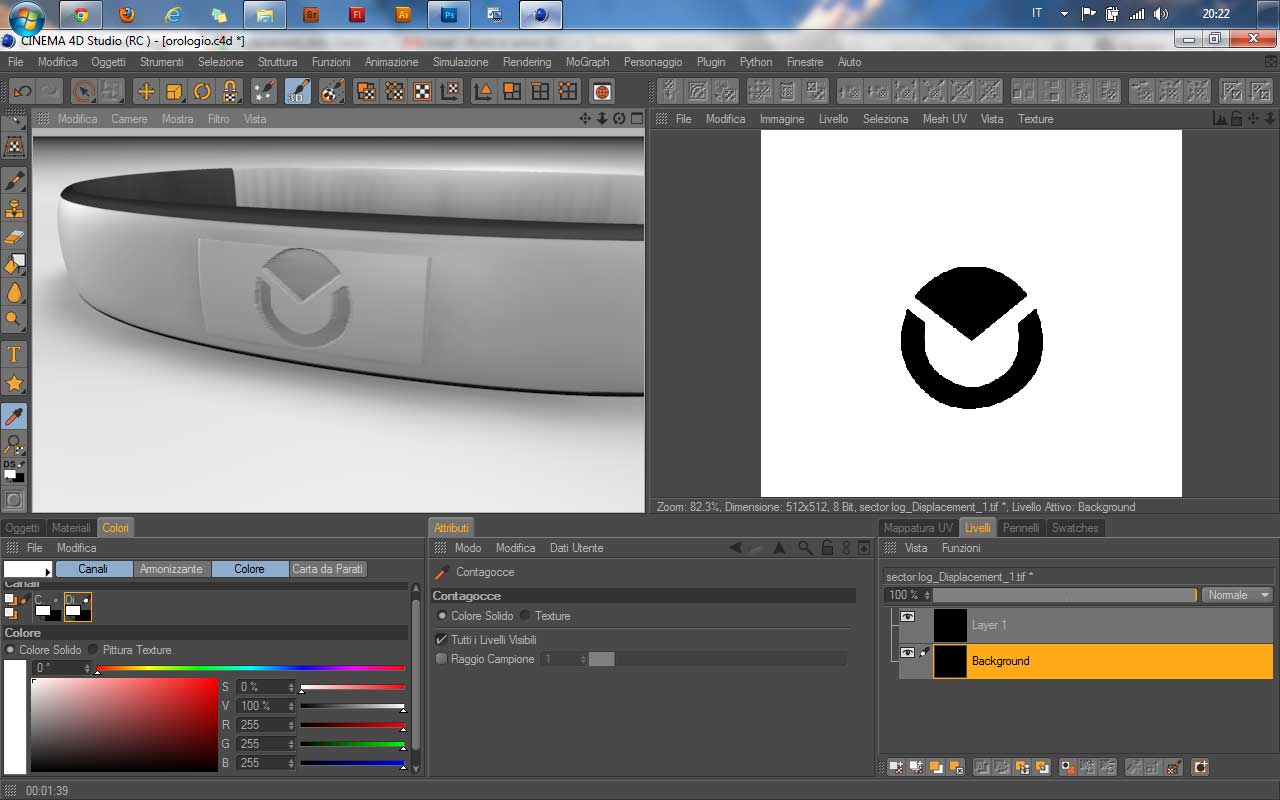
Task: Open the Swatches tab
Action: tap(1075, 528)
